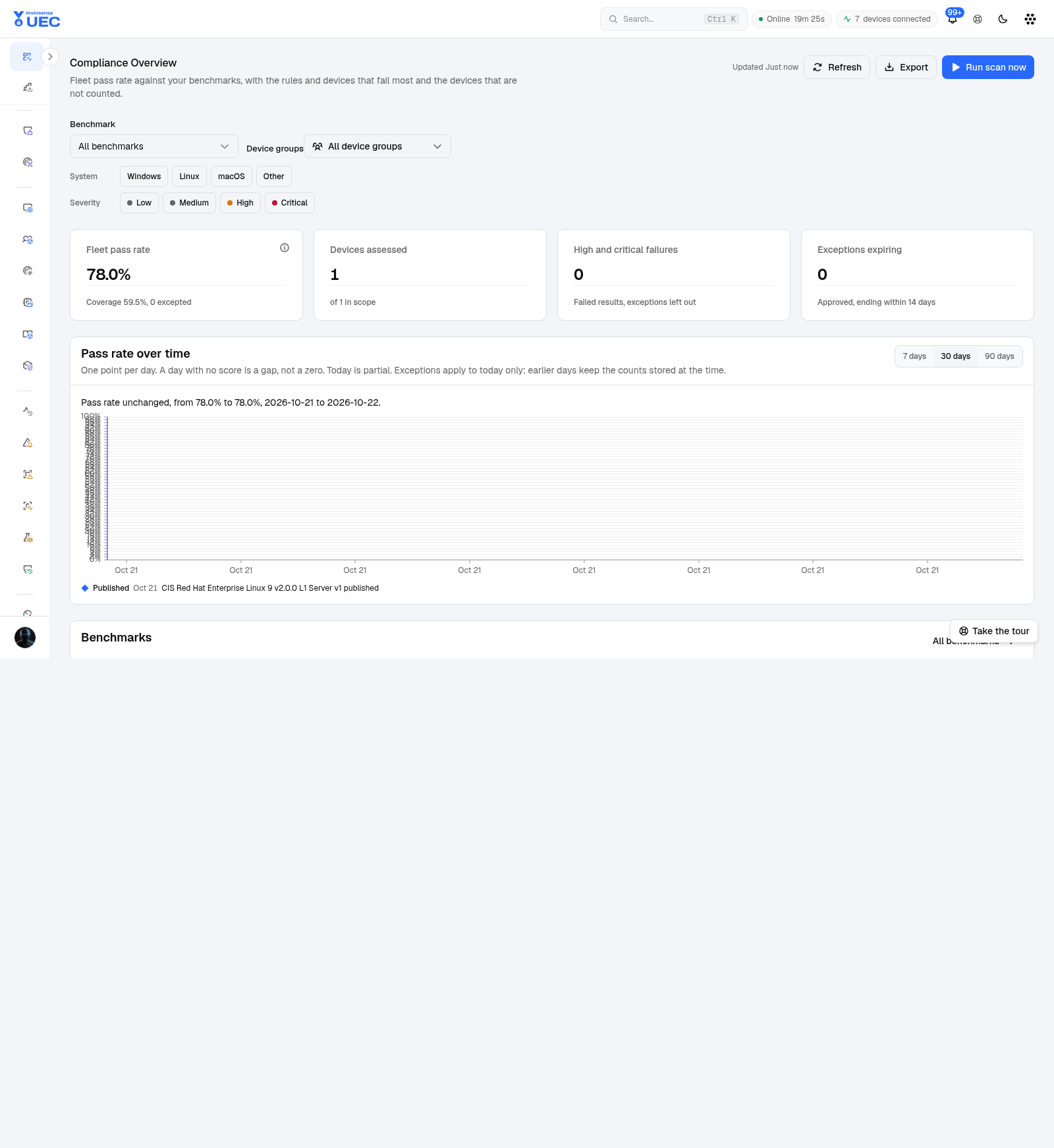Screen dimensions: 1054x1148
Task: Click 'Pass rate unchanged' summary text
Action: pos(231,402)
